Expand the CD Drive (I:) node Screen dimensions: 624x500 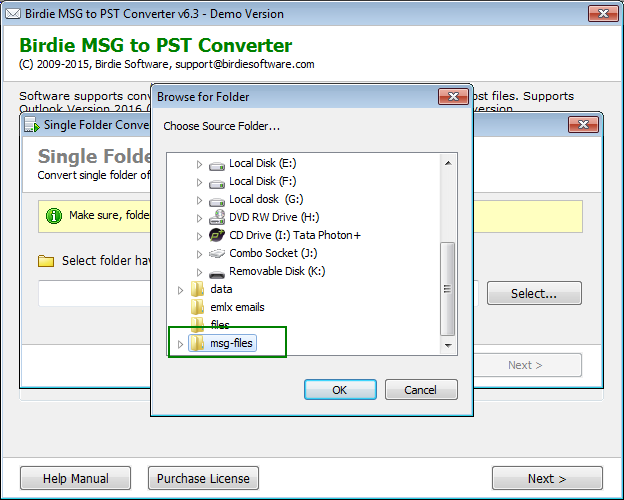tap(199, 236)
